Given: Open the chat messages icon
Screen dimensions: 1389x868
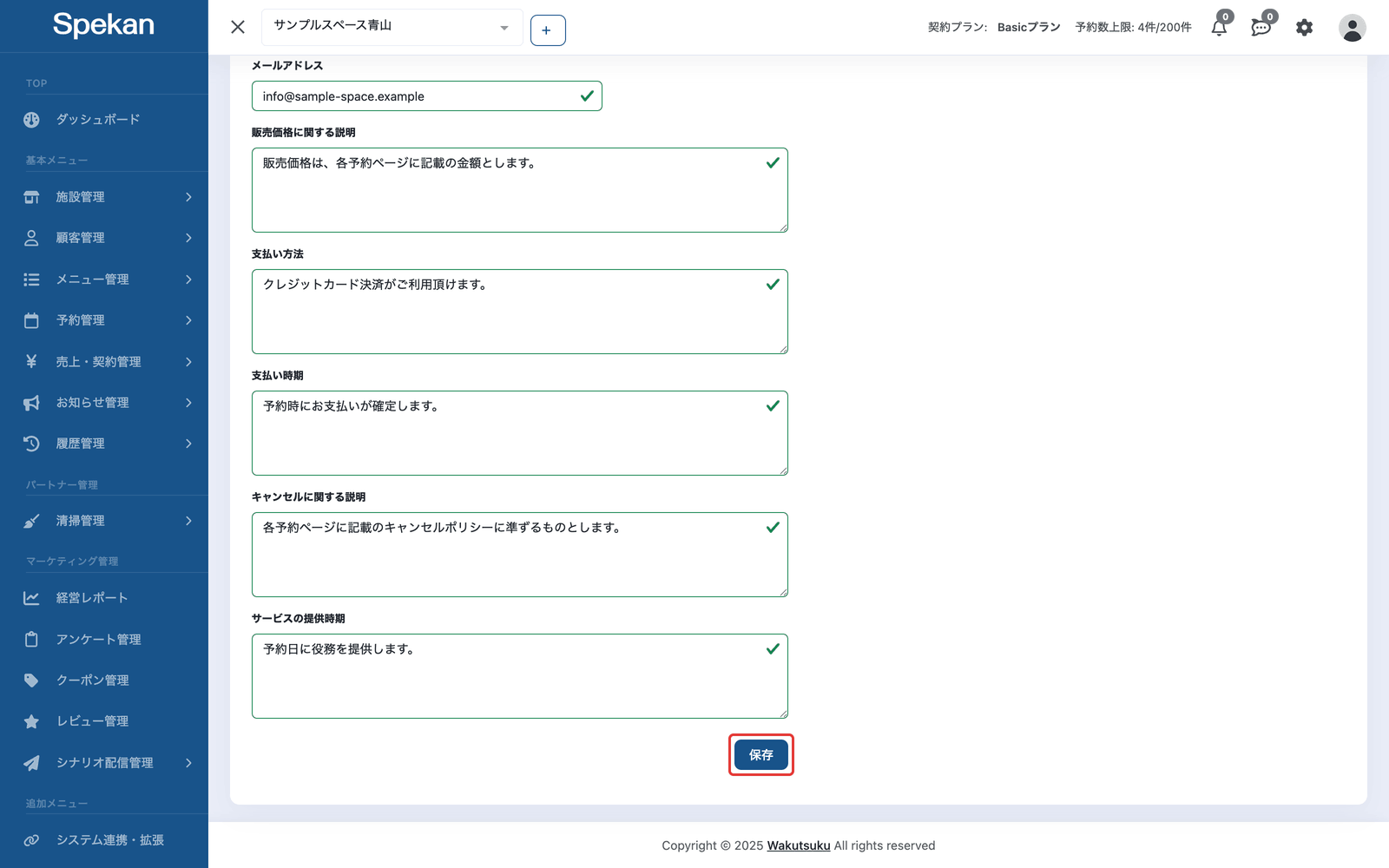Looking at the screenshot, I should 1261,28.
